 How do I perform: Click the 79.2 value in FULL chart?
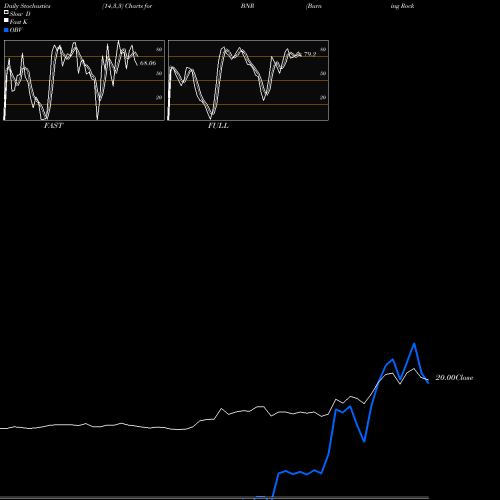click(x=310, y=54)
